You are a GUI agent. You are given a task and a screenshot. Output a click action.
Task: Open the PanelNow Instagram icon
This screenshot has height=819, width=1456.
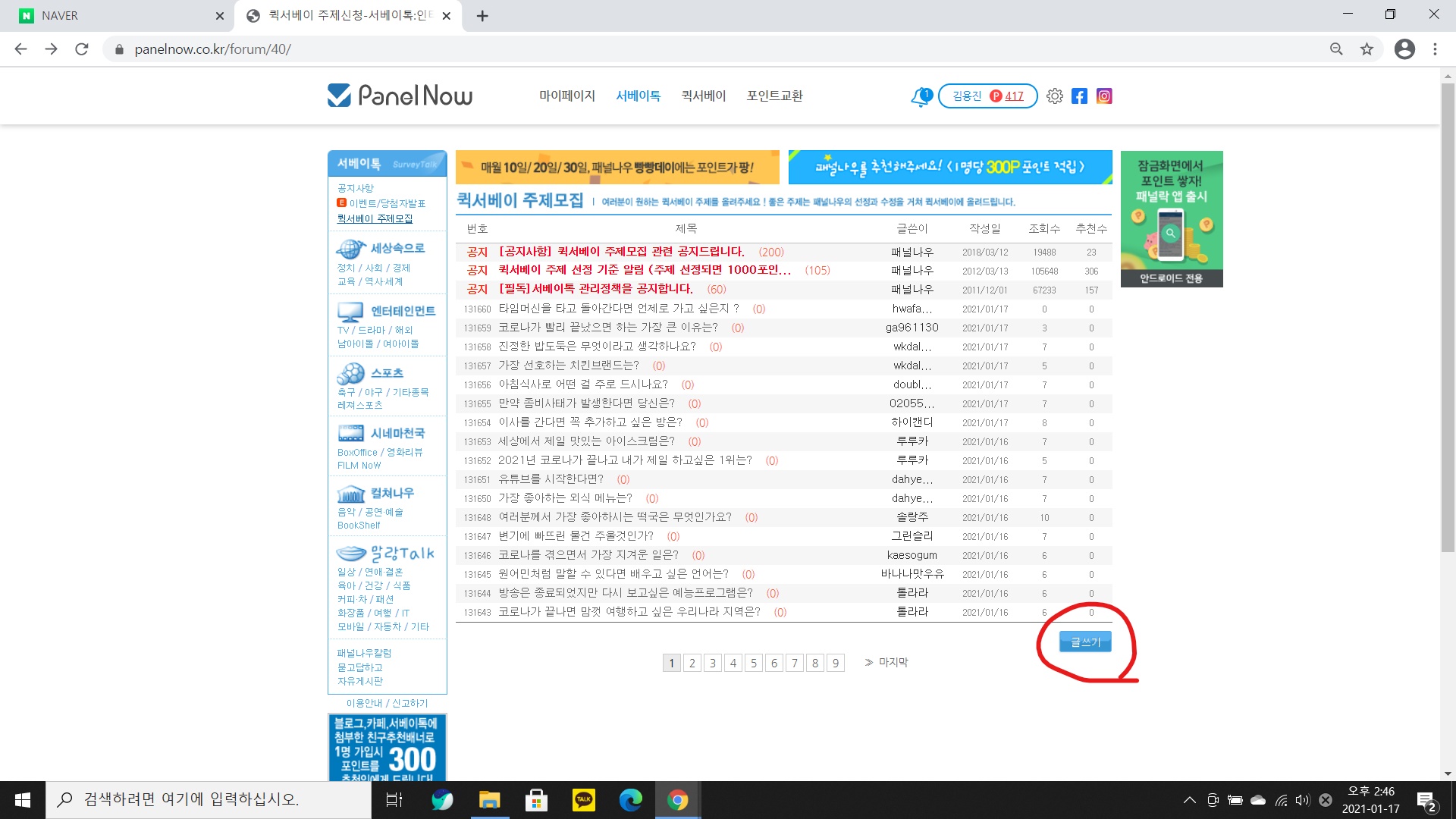click(1104, 96)
